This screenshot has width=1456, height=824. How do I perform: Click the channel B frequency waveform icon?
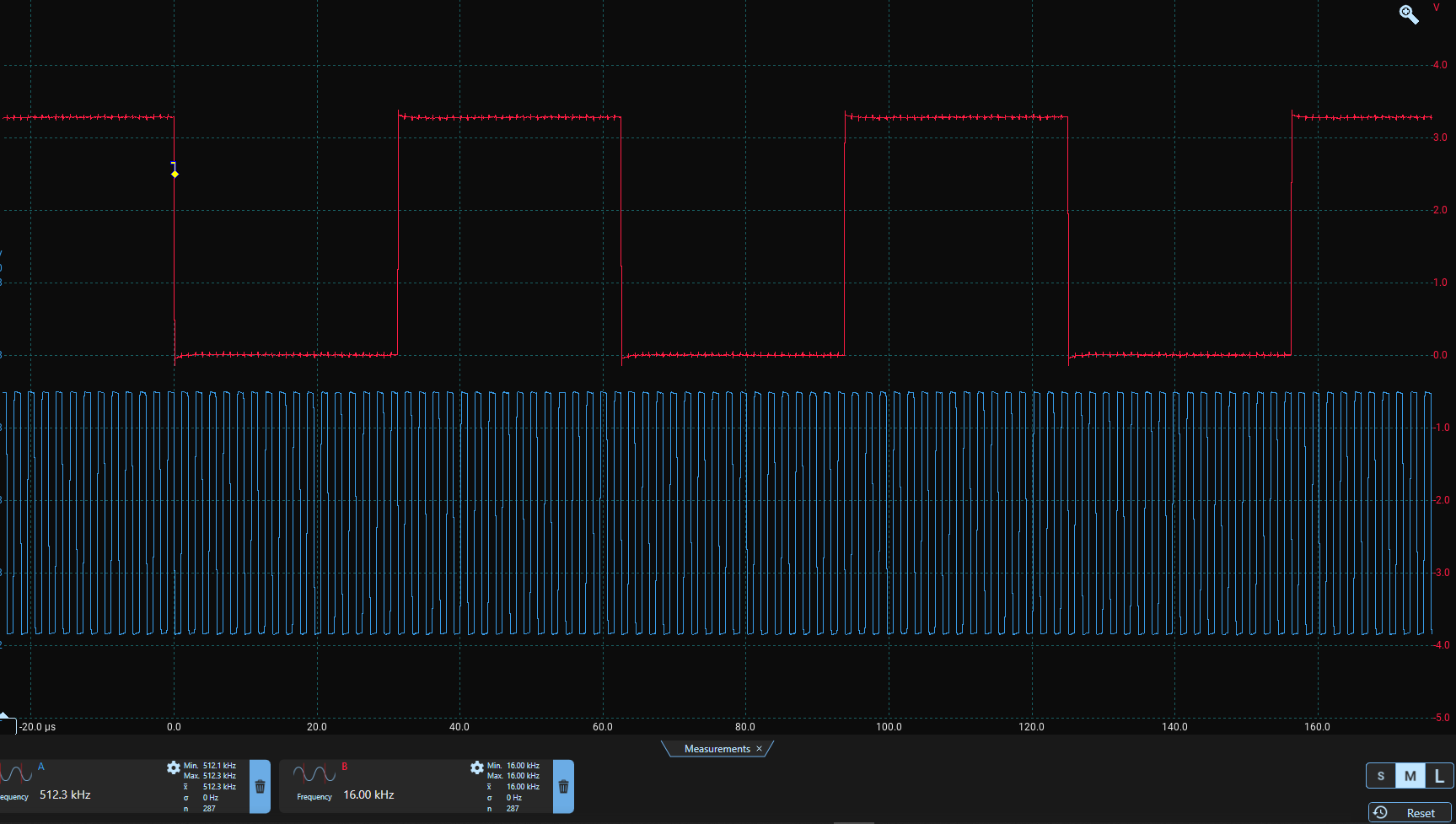314,773
